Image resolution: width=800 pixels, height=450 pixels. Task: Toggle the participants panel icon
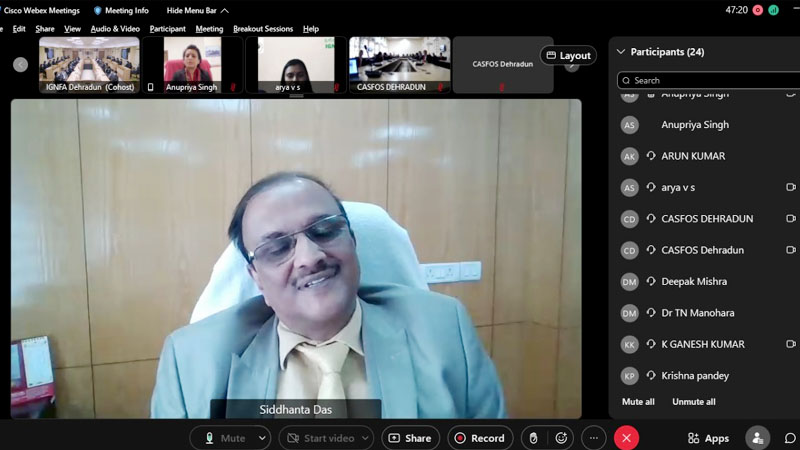coord(757,438)
